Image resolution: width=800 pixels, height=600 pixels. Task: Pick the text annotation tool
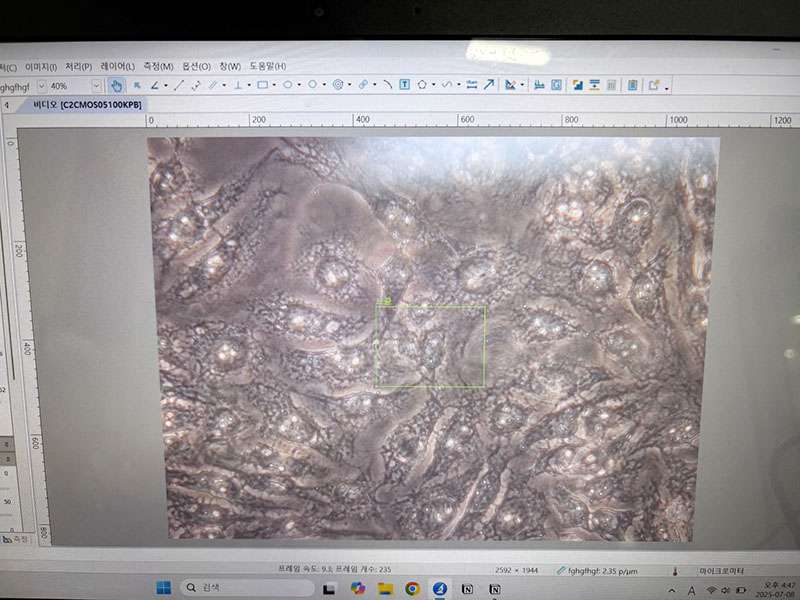pos(405,86)
